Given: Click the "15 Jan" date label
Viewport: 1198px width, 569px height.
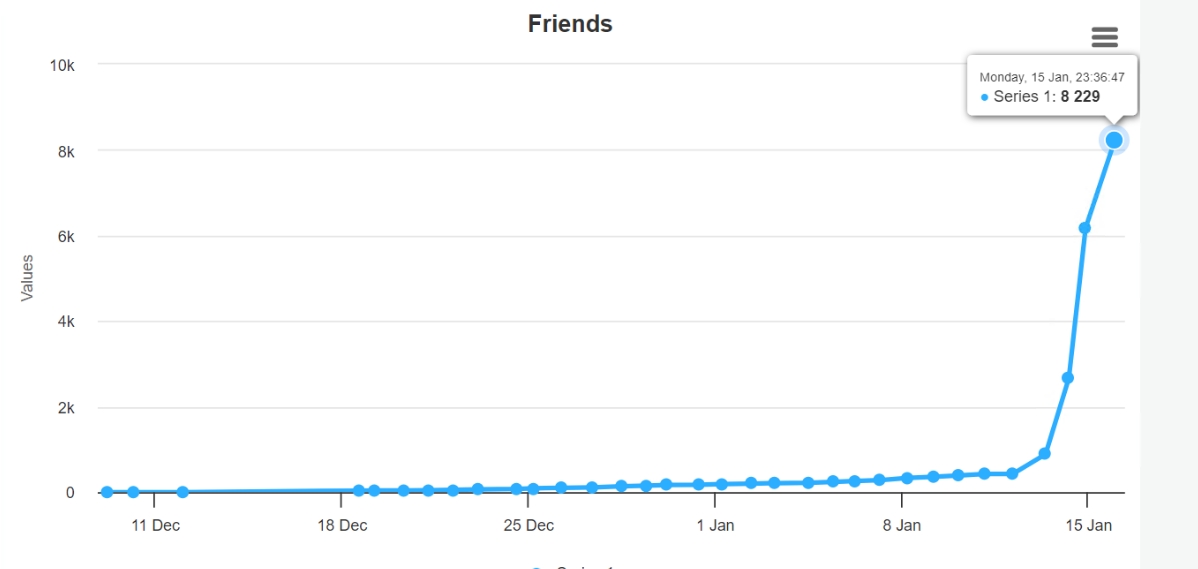Looking at the screenshot, I should (1088, 525).
